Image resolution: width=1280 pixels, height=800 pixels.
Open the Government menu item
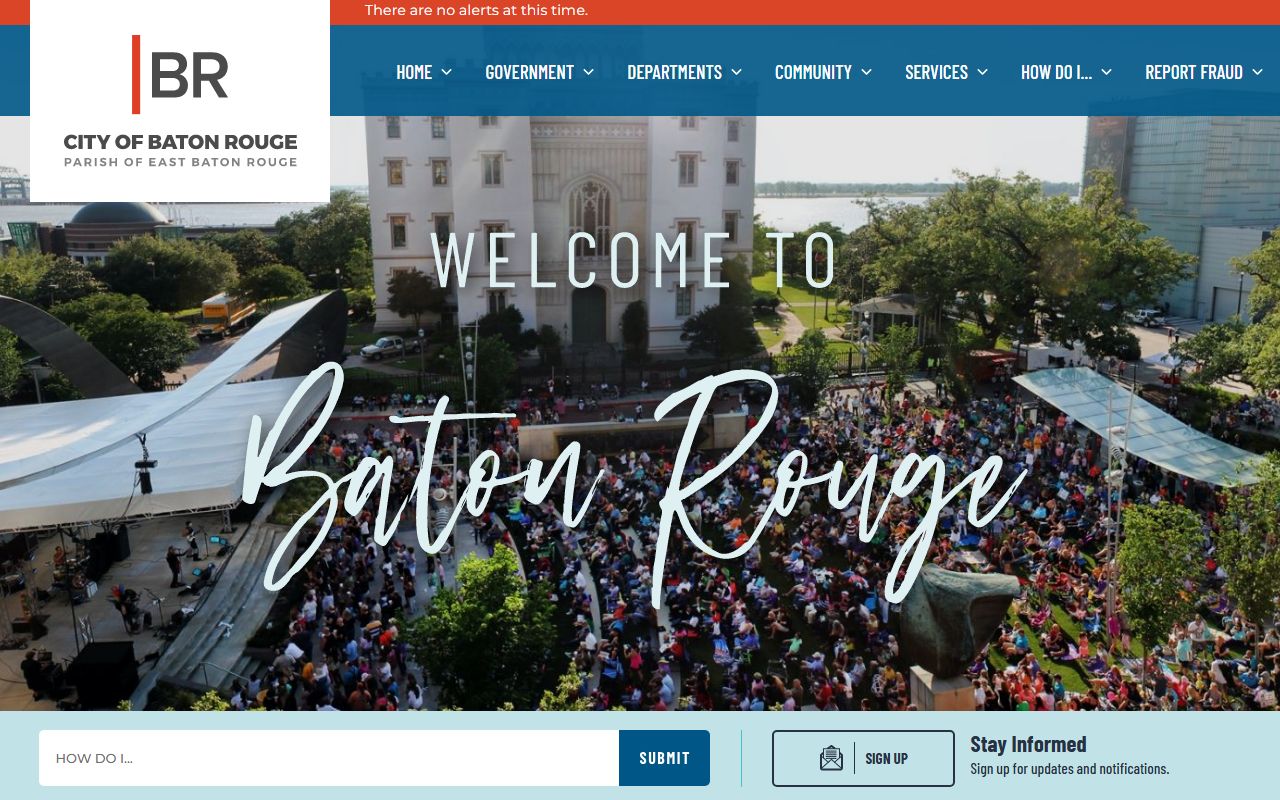[529, 72]
